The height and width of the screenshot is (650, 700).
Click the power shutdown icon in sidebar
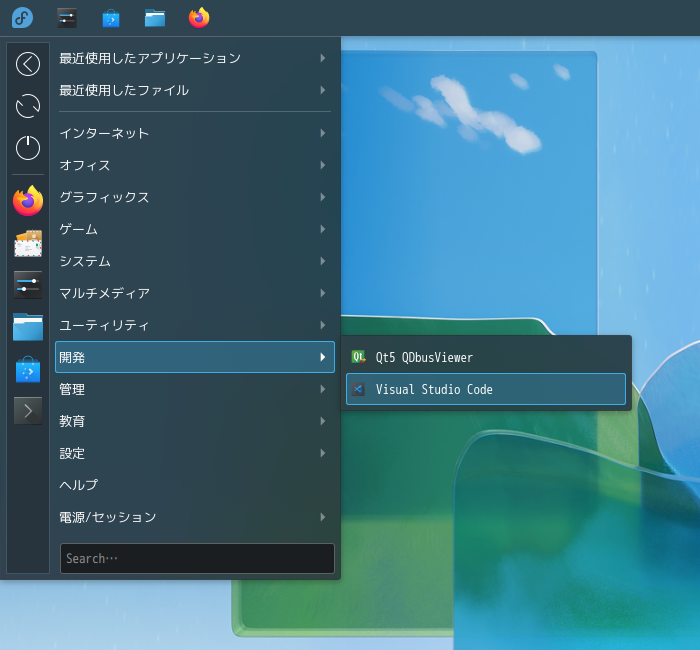(x=28, y=148)
